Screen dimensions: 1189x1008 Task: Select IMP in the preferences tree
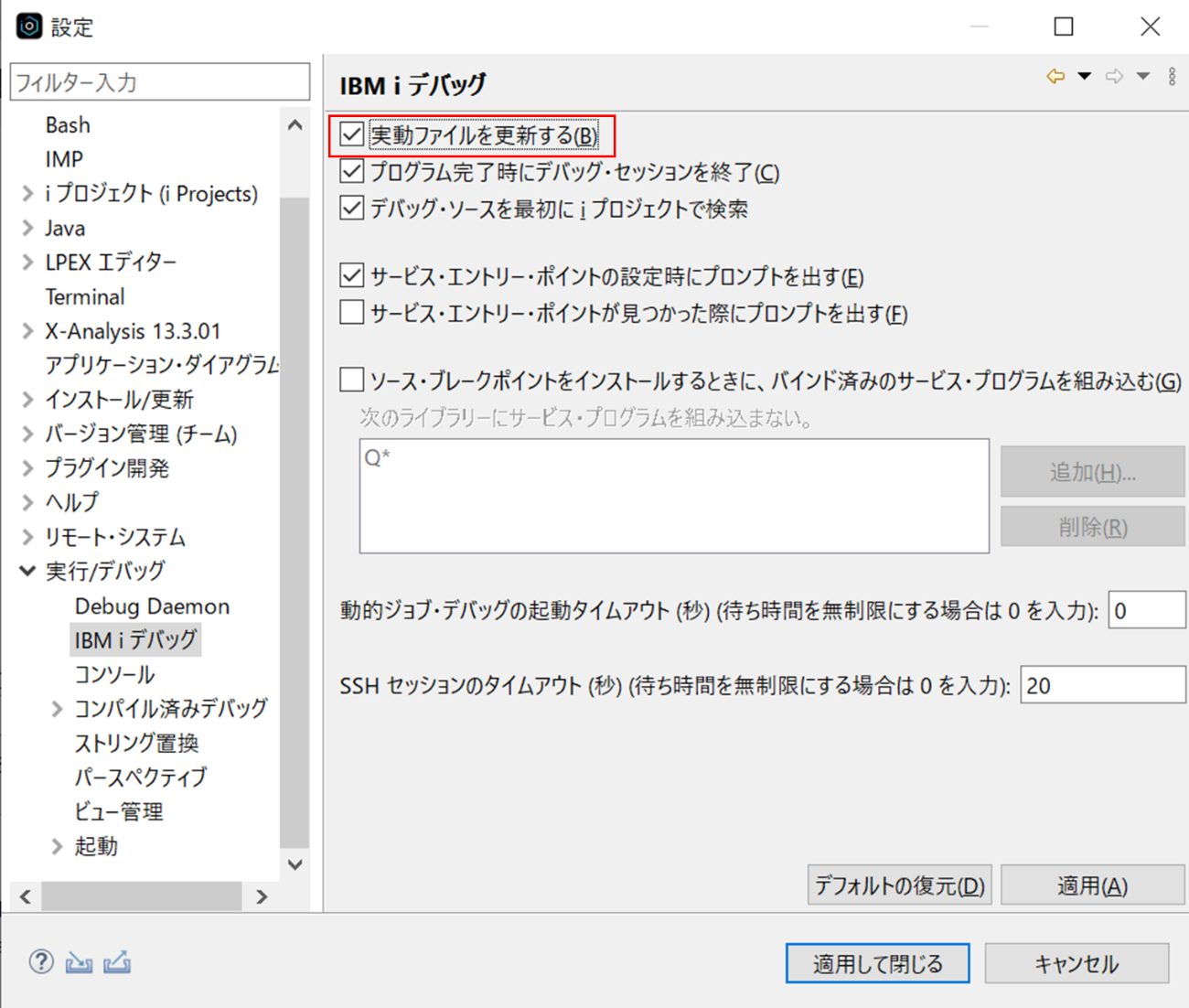(x=64, y=159)
